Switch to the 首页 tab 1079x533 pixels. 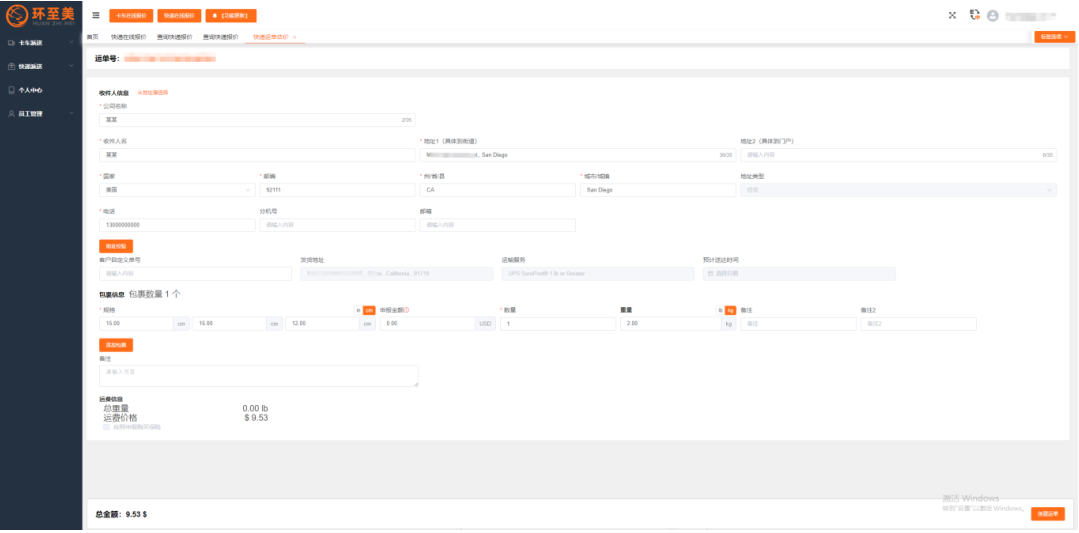pos(93,37)
